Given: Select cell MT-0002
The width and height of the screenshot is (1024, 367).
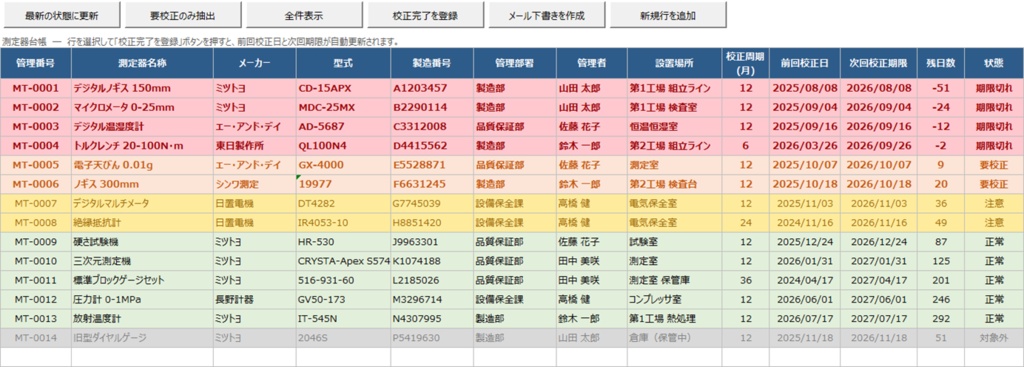Looking at the screenshot, I should pyautogui.click(x=36, y=107).
